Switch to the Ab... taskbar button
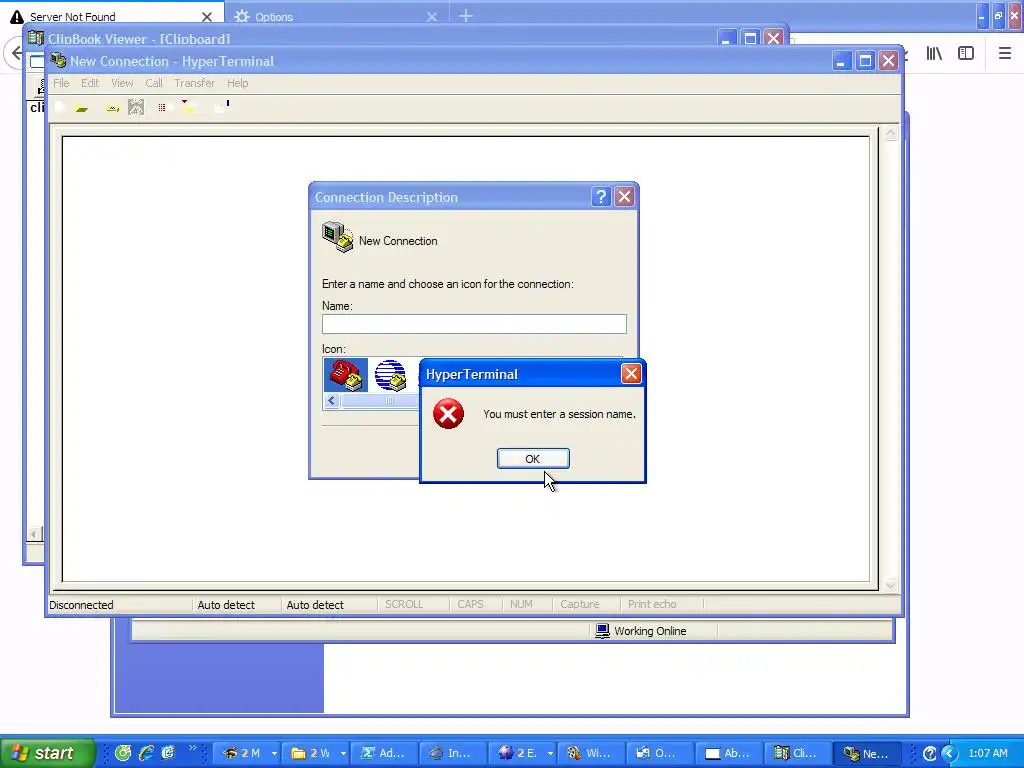 pos(729,754)
